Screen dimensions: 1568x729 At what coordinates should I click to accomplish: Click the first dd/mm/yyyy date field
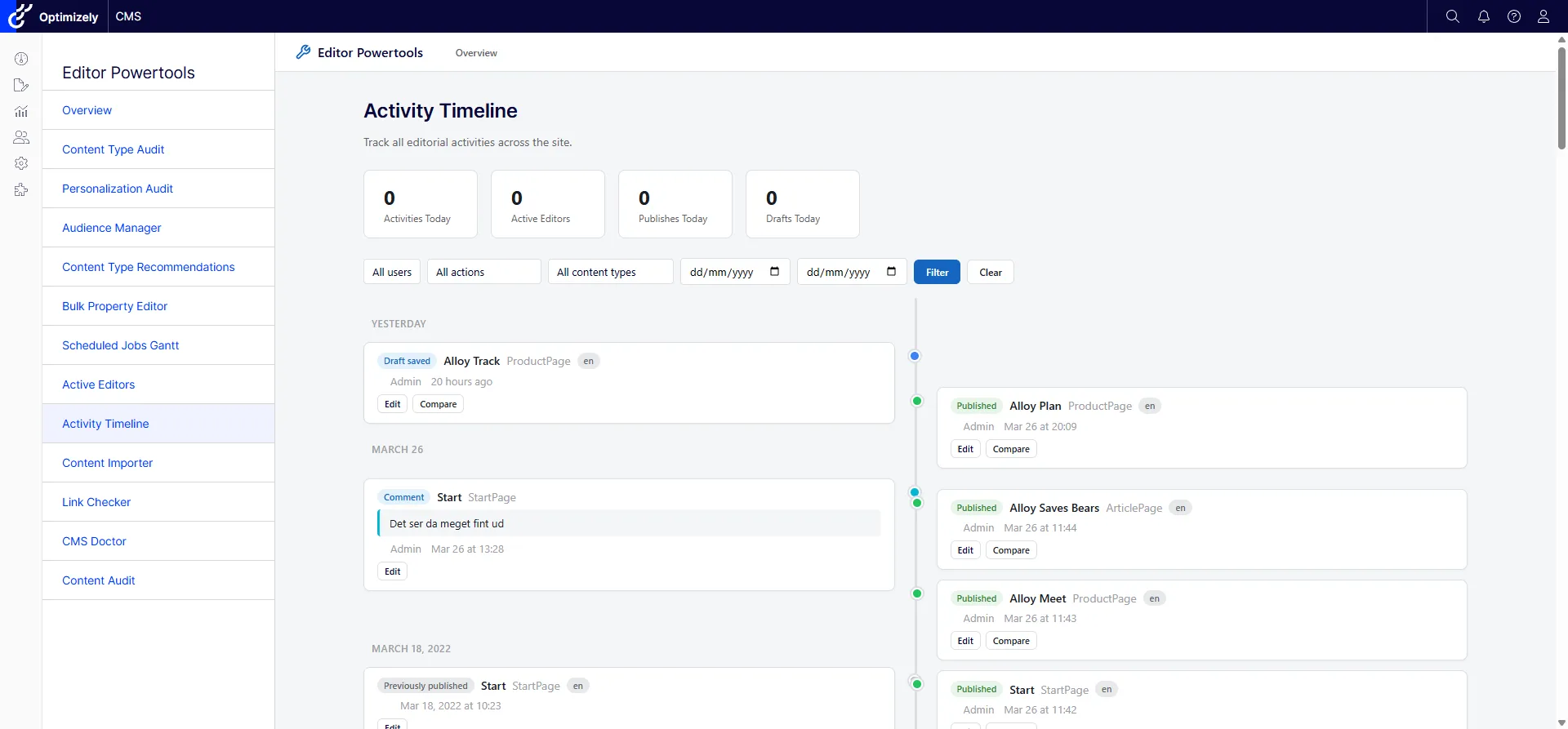click(734, 272)
